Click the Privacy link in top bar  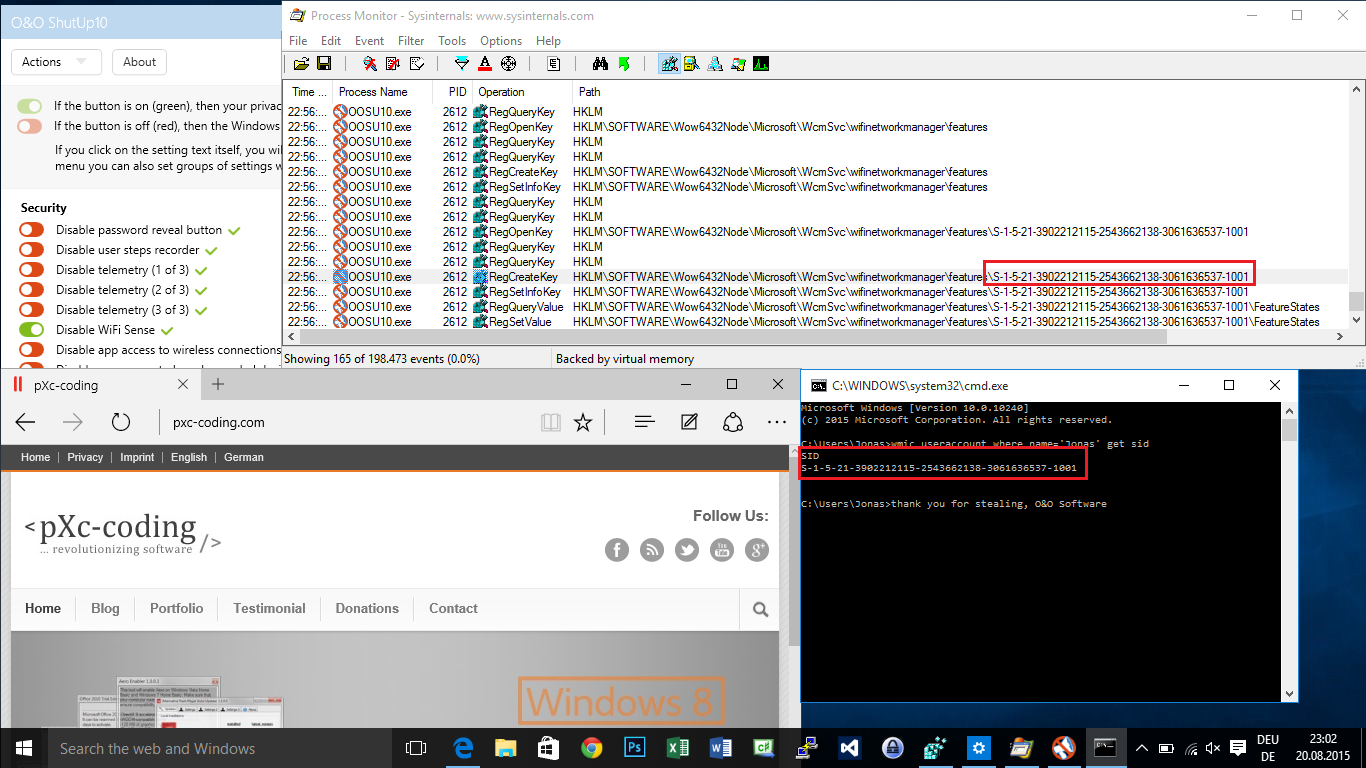85,457
